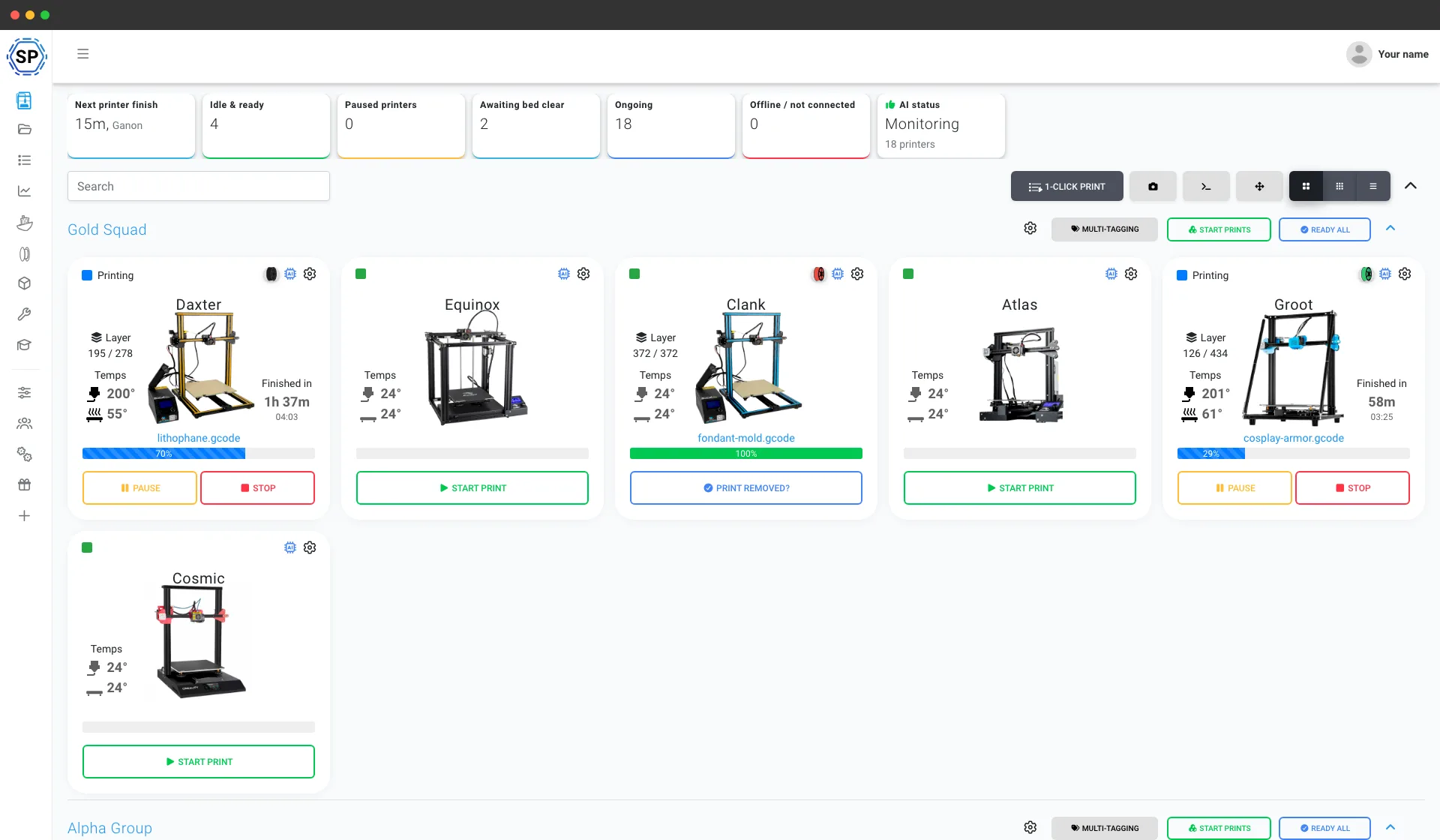
Task: Switch to small grid view
Action: pos(1339,186)
